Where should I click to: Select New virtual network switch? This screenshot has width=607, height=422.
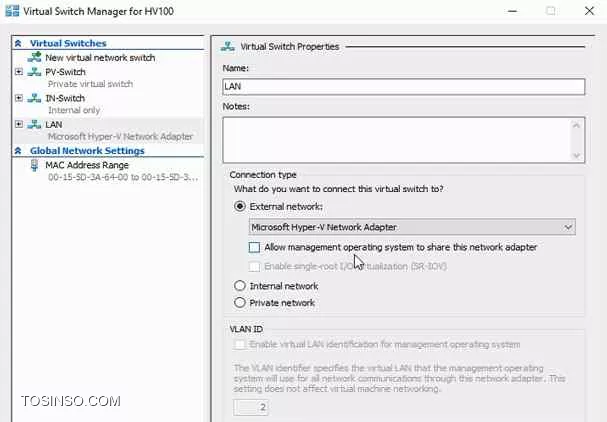click(100, 58)
